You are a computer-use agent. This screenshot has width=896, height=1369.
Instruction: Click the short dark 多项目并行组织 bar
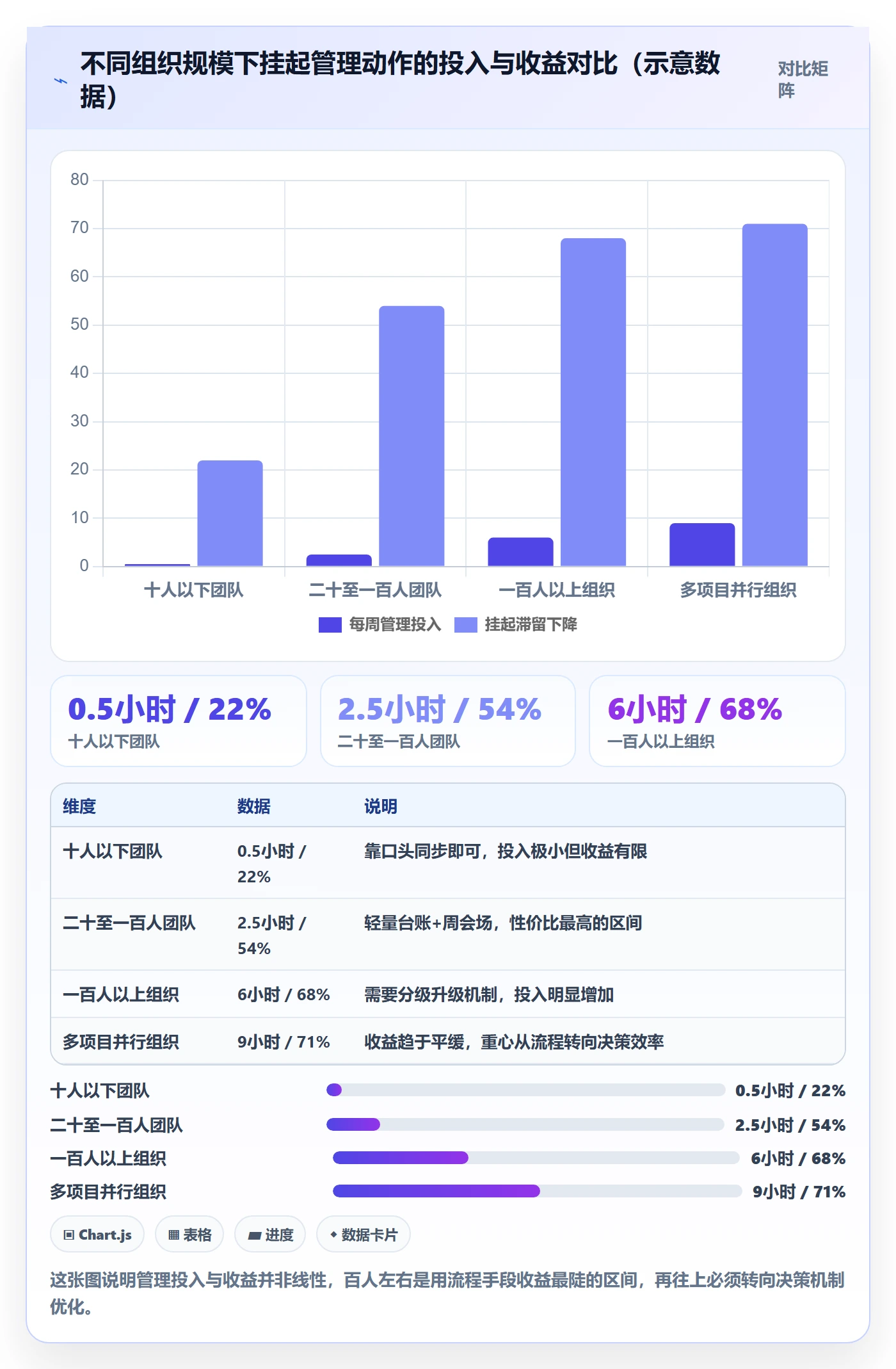click(x=702, y=545)
